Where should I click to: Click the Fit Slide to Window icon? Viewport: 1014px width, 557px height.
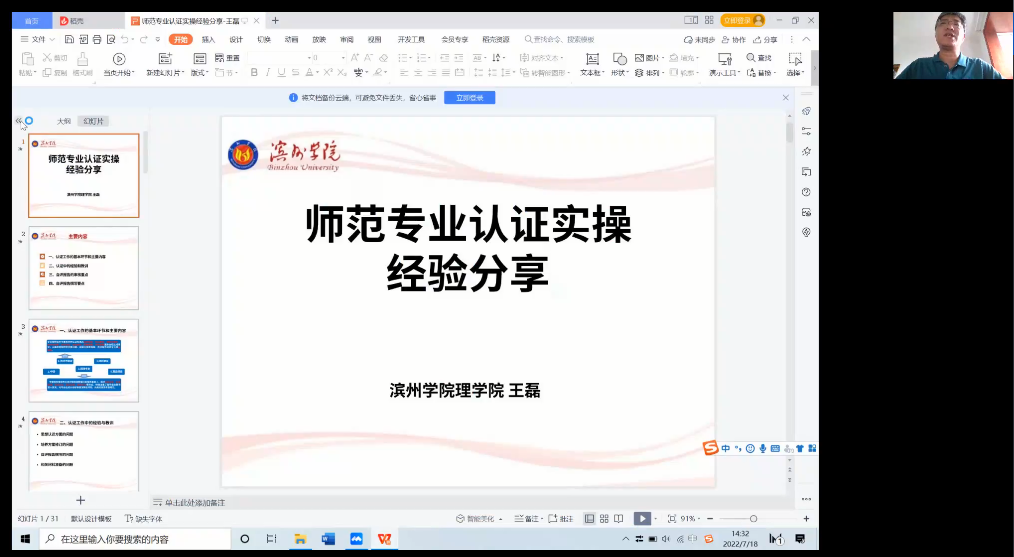[672, 519]
